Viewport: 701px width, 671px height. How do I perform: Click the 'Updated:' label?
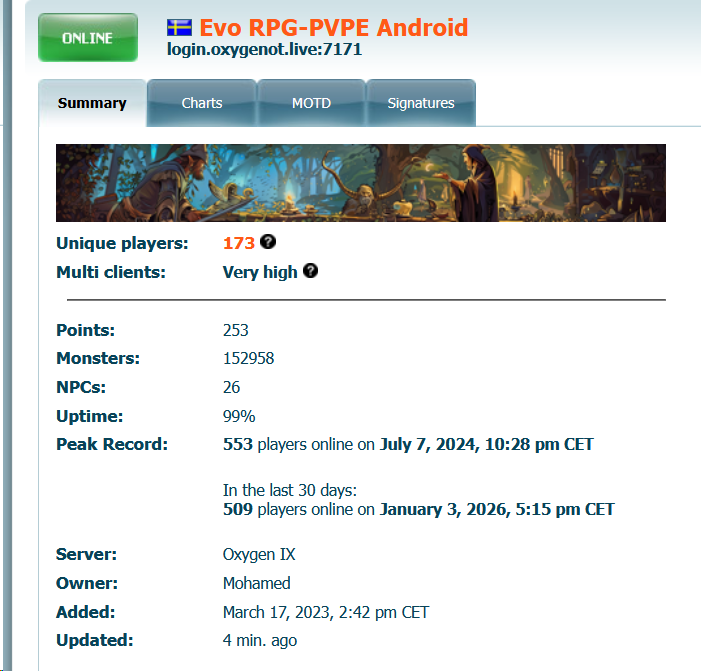pos(95,641)
